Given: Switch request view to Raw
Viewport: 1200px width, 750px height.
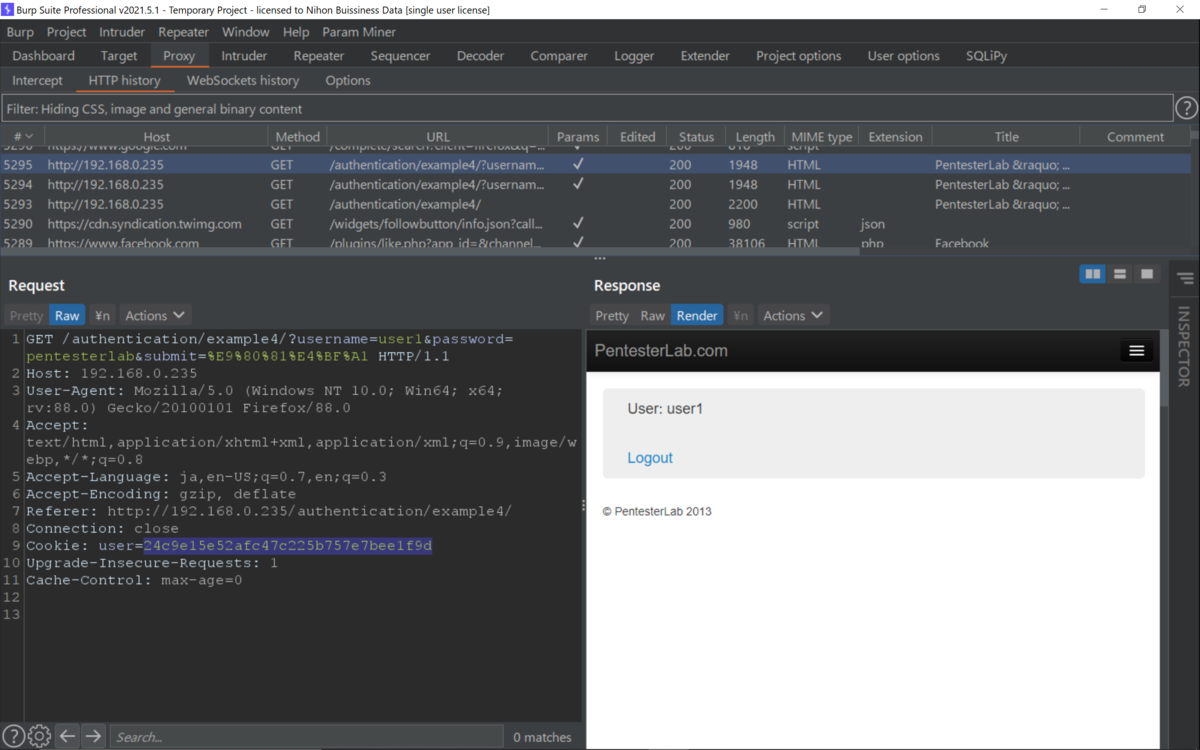Looking at the screenshot, I should point(67,315).
